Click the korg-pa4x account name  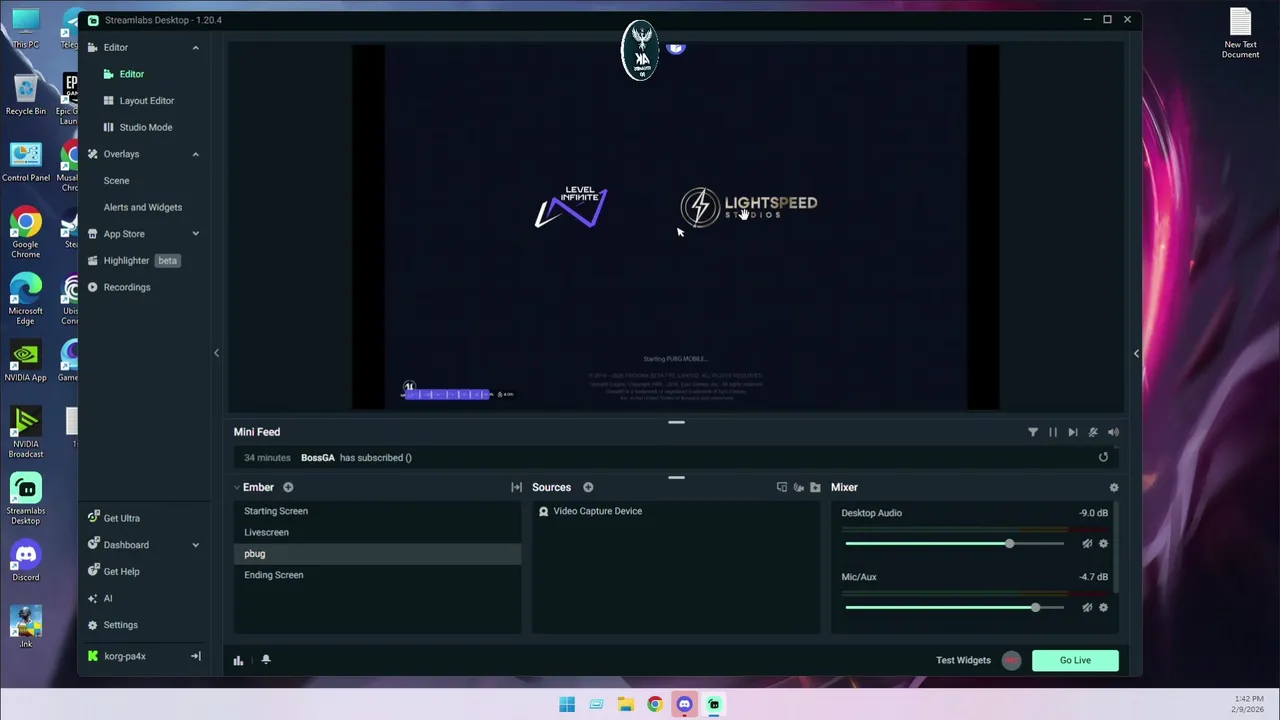coord(125,656)
